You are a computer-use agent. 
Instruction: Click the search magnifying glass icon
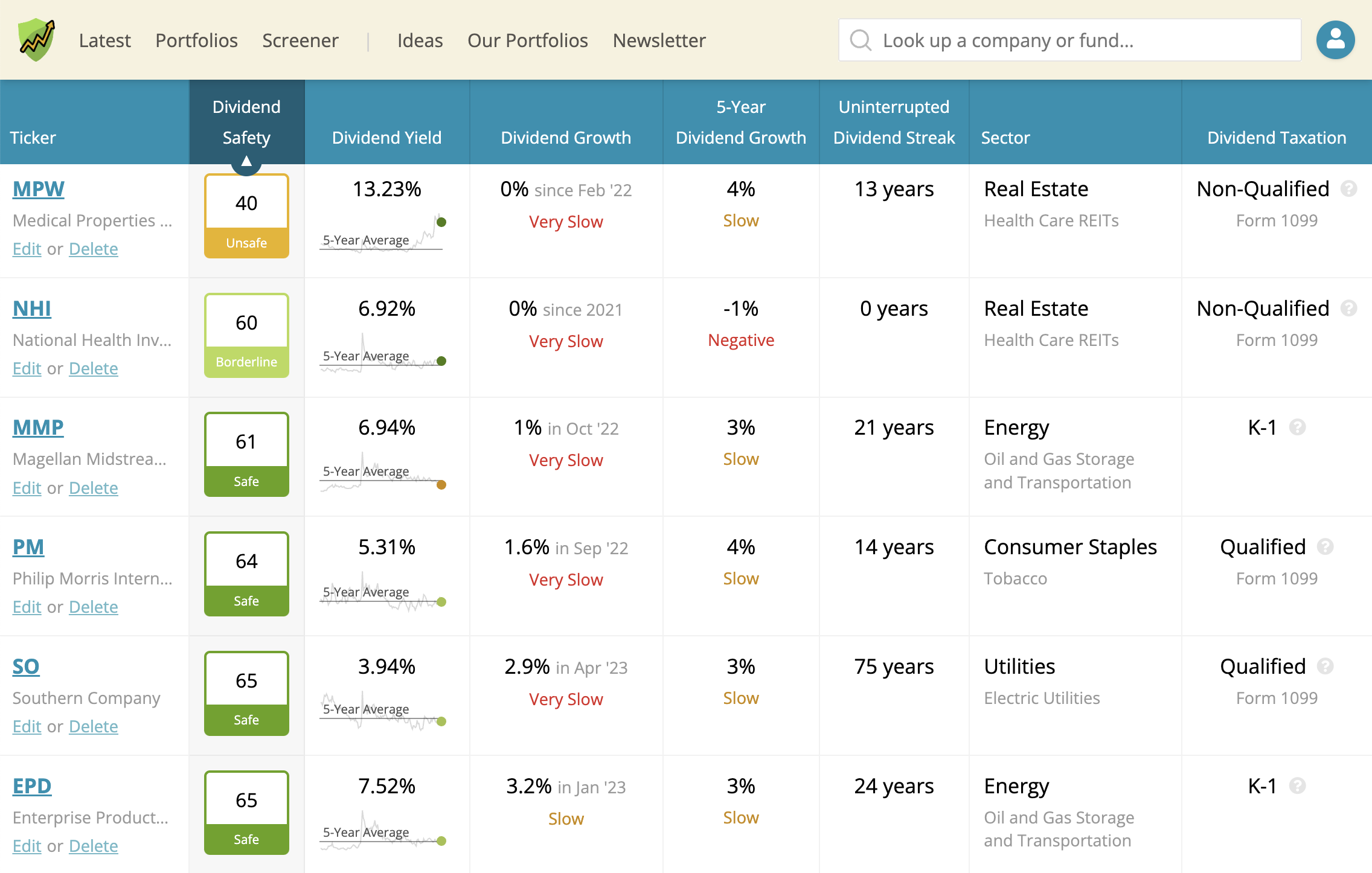coord(861,40)
